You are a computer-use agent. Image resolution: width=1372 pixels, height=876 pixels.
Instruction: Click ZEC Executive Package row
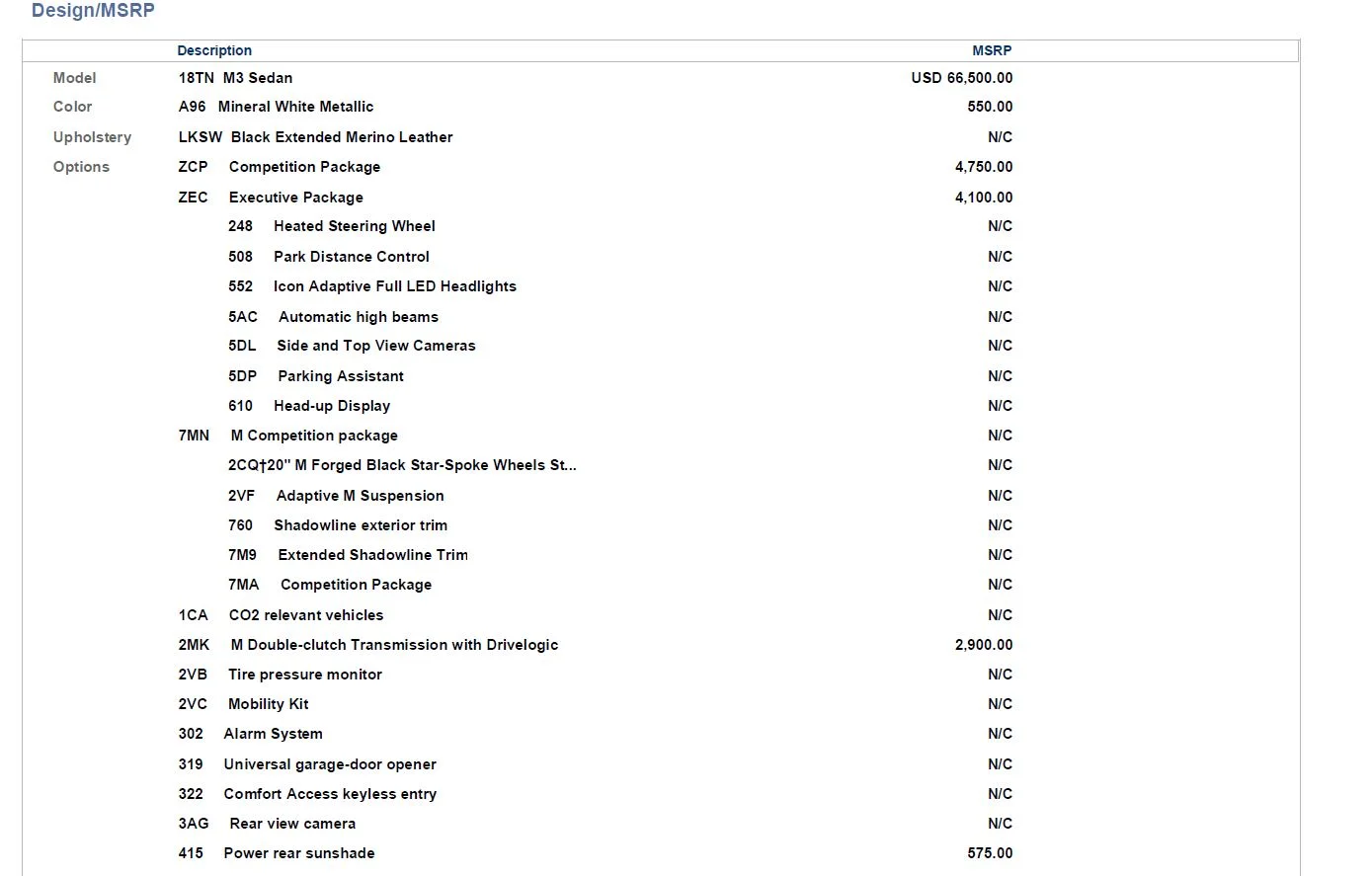271,198
